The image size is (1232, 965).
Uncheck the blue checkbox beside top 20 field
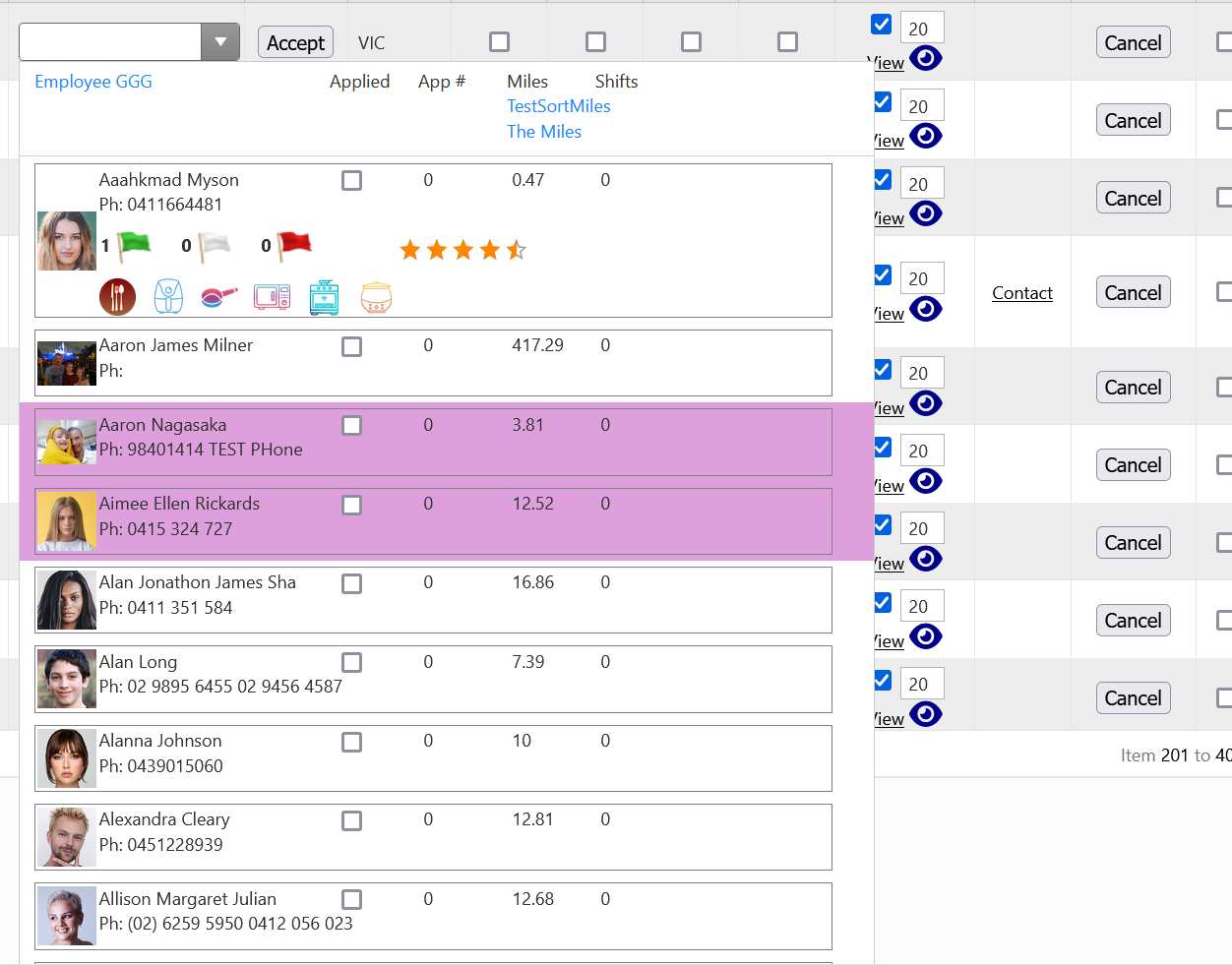click(x=881, y=24)
